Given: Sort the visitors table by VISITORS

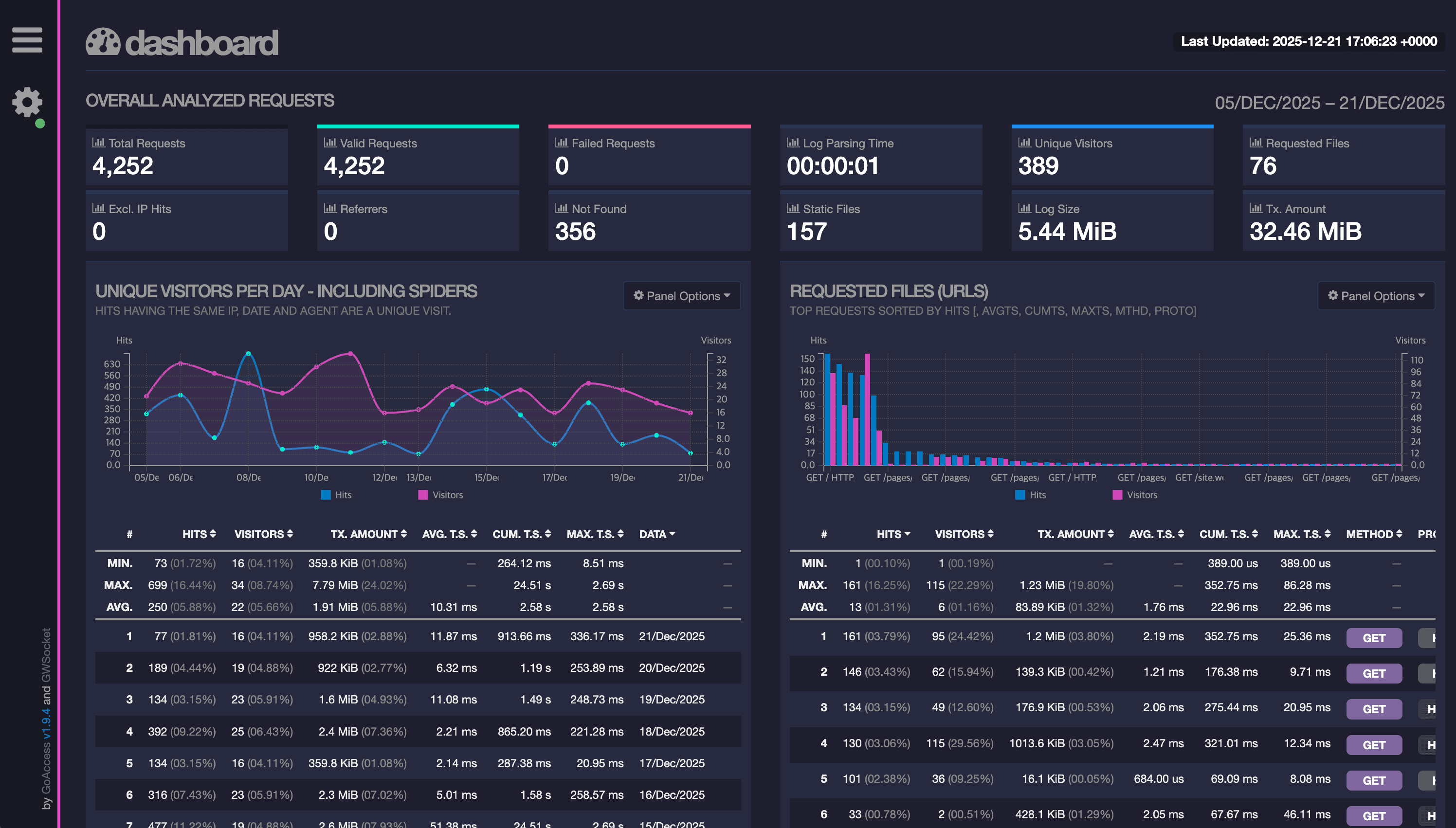Looking at the screenshot, I should coord(263,534).
